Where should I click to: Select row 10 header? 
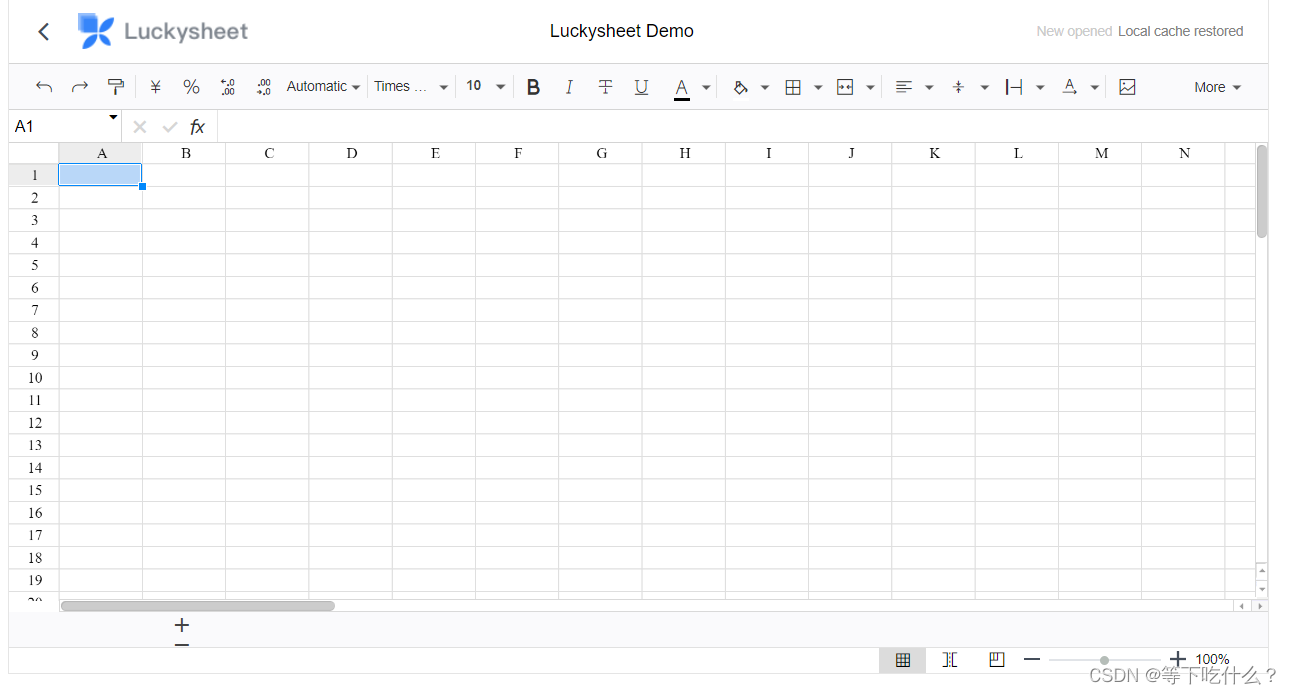34,378
